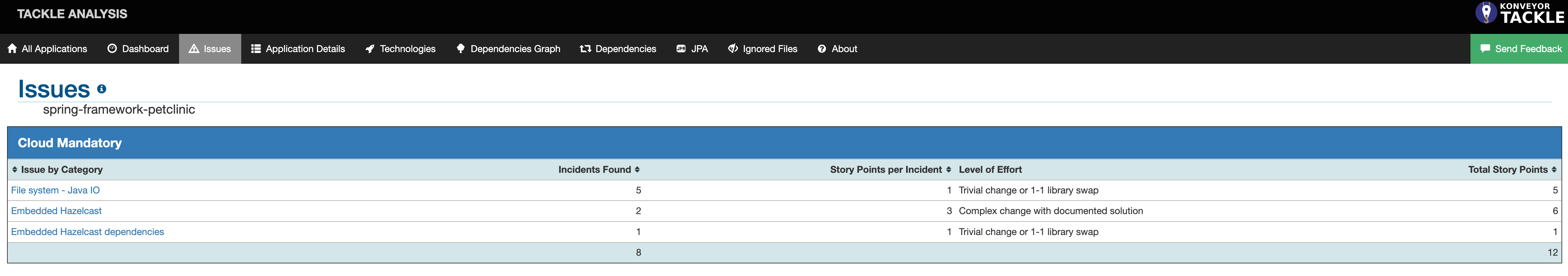Click the Dependencies Graph tree icon
1568x276 pixels.
pos(460,49)
